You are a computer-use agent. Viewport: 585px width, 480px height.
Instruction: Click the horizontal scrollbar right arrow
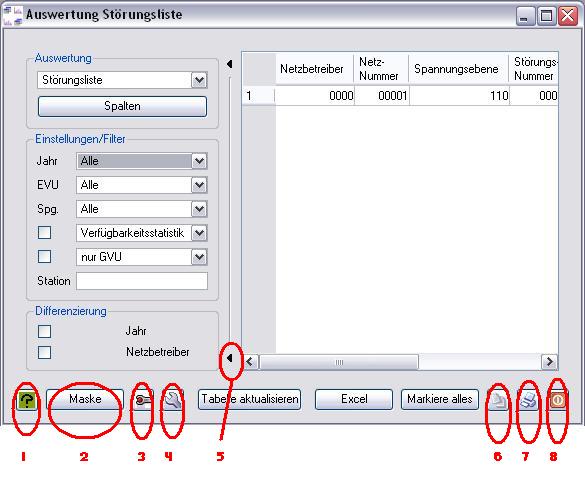[550, 362]
